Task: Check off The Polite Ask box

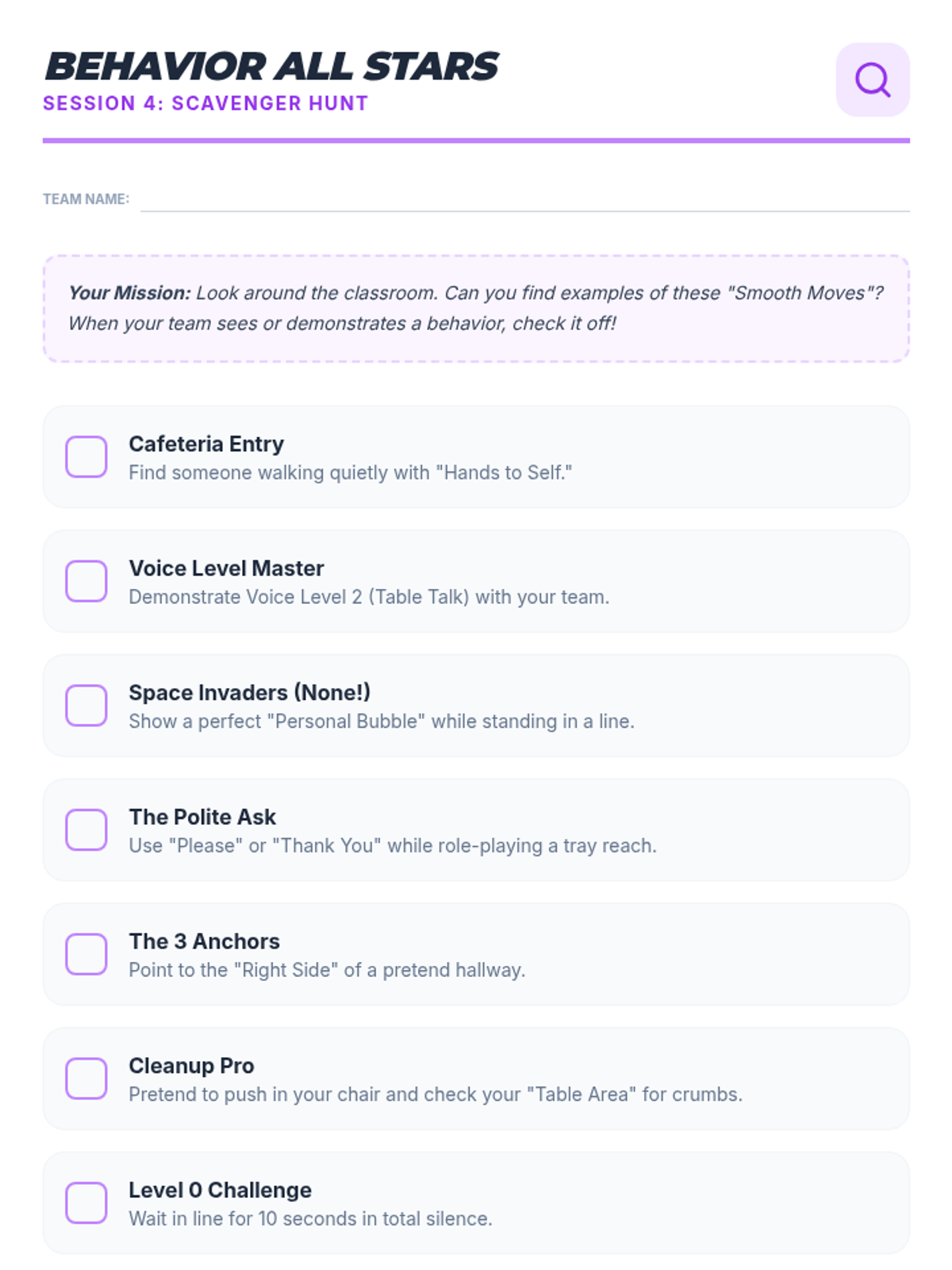Action: pyautogui.click(x=86, y=829)
